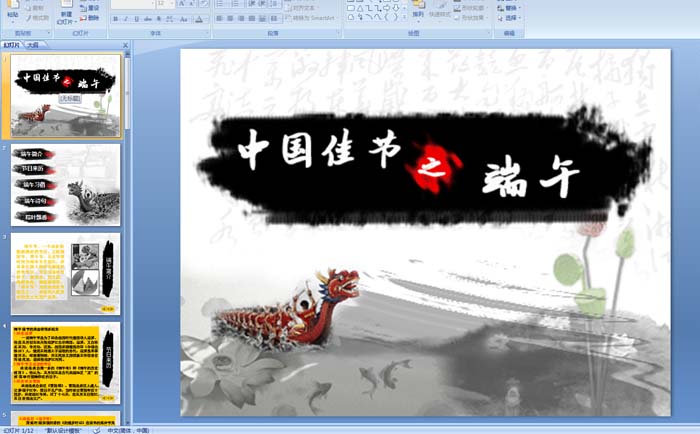This screenshot has width=700, height=434.
Task: Open character spacing dropdown
Action: [171, 19]
